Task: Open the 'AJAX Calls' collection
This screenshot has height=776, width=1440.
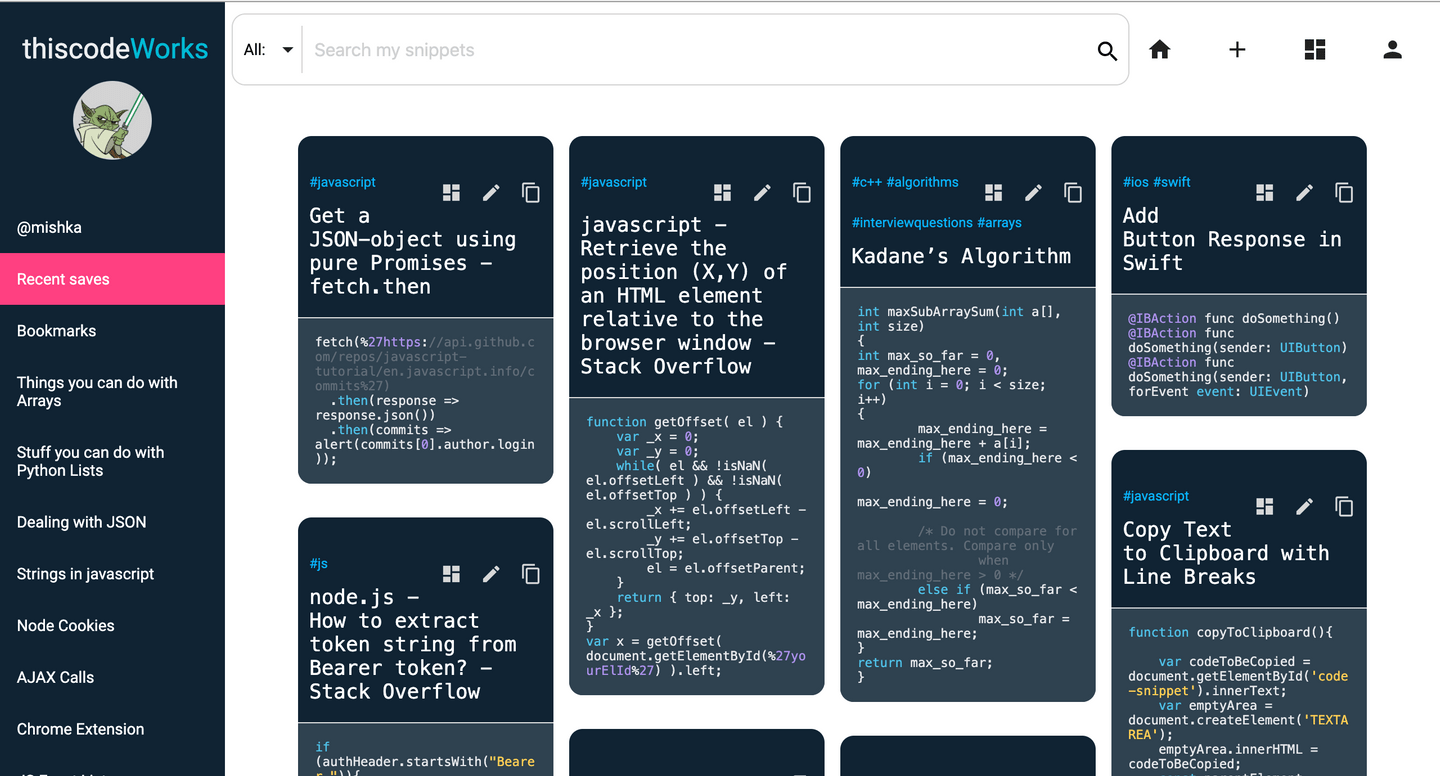Action: (x=55, y=677)
